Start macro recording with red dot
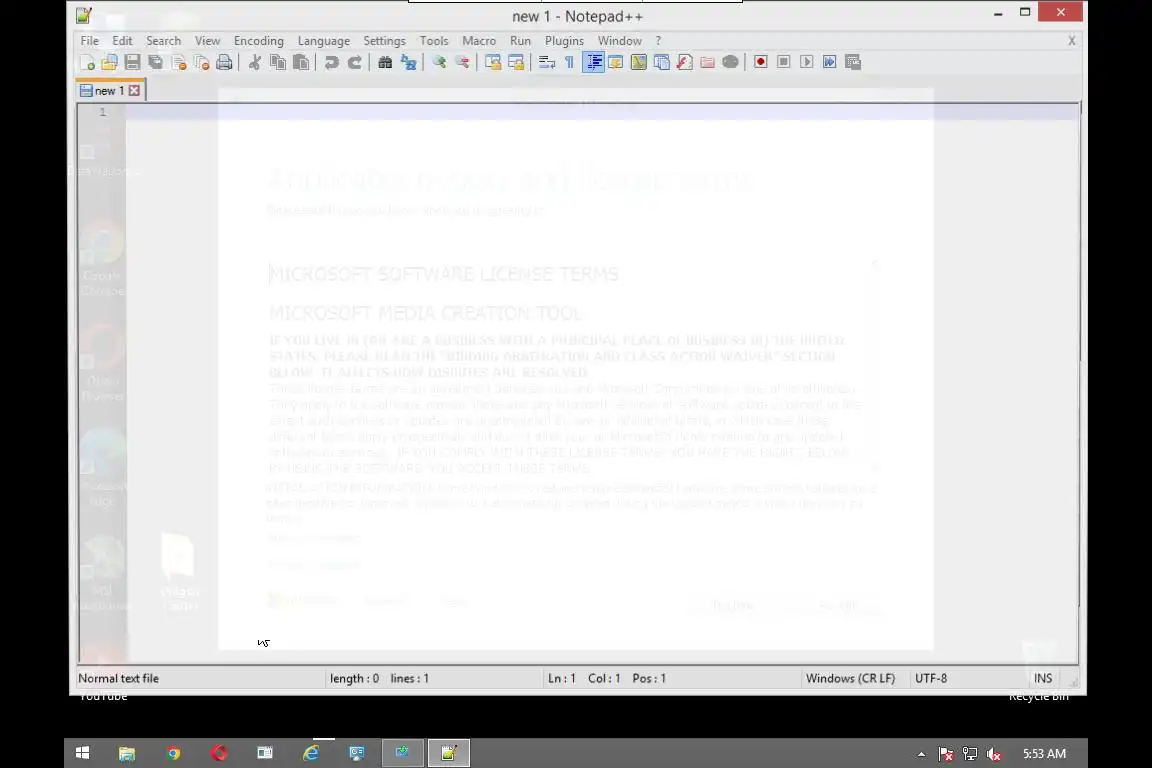The width and height of the screenshot is (1152, 768). point(760,62)
